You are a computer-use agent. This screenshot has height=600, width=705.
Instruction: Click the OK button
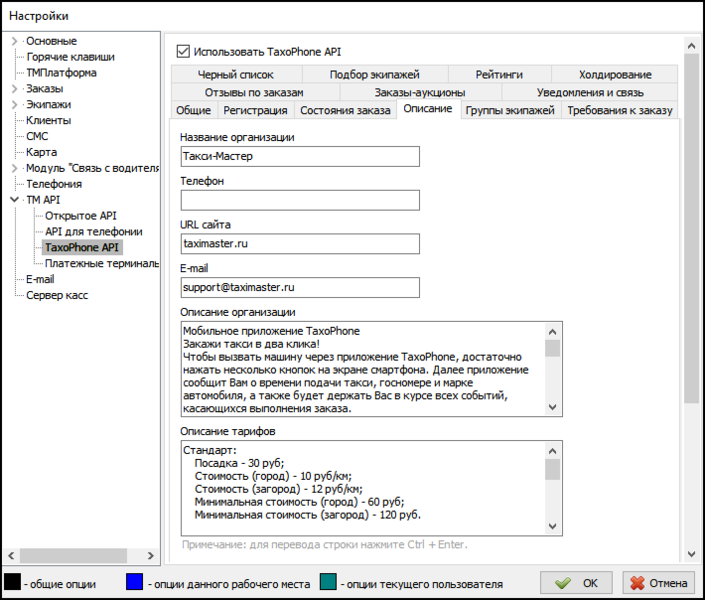tap(577, 582)
